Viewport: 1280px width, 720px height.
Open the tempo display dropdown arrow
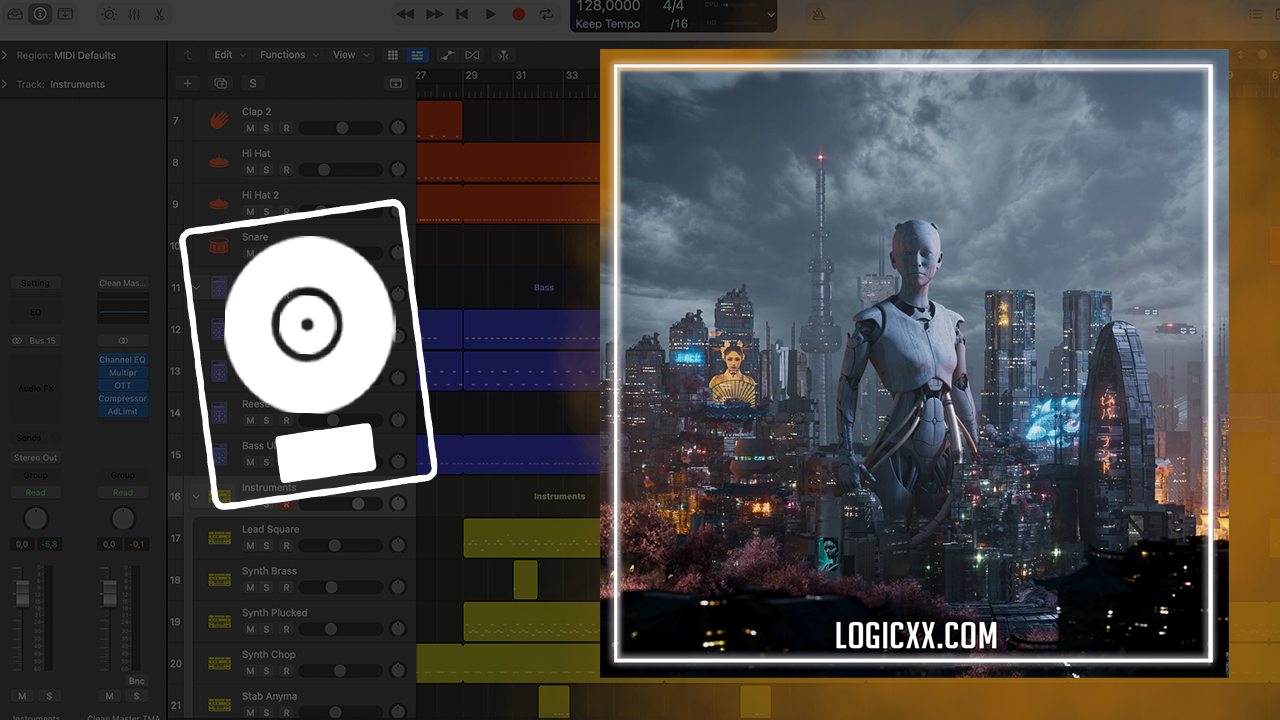tap(770, 15)
